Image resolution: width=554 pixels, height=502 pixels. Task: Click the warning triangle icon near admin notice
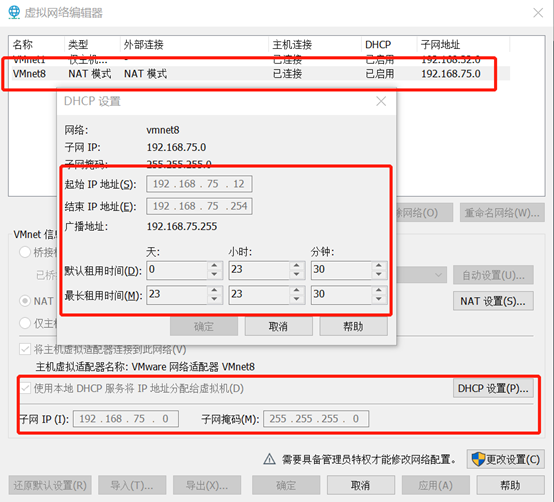[x=269, y=459]
